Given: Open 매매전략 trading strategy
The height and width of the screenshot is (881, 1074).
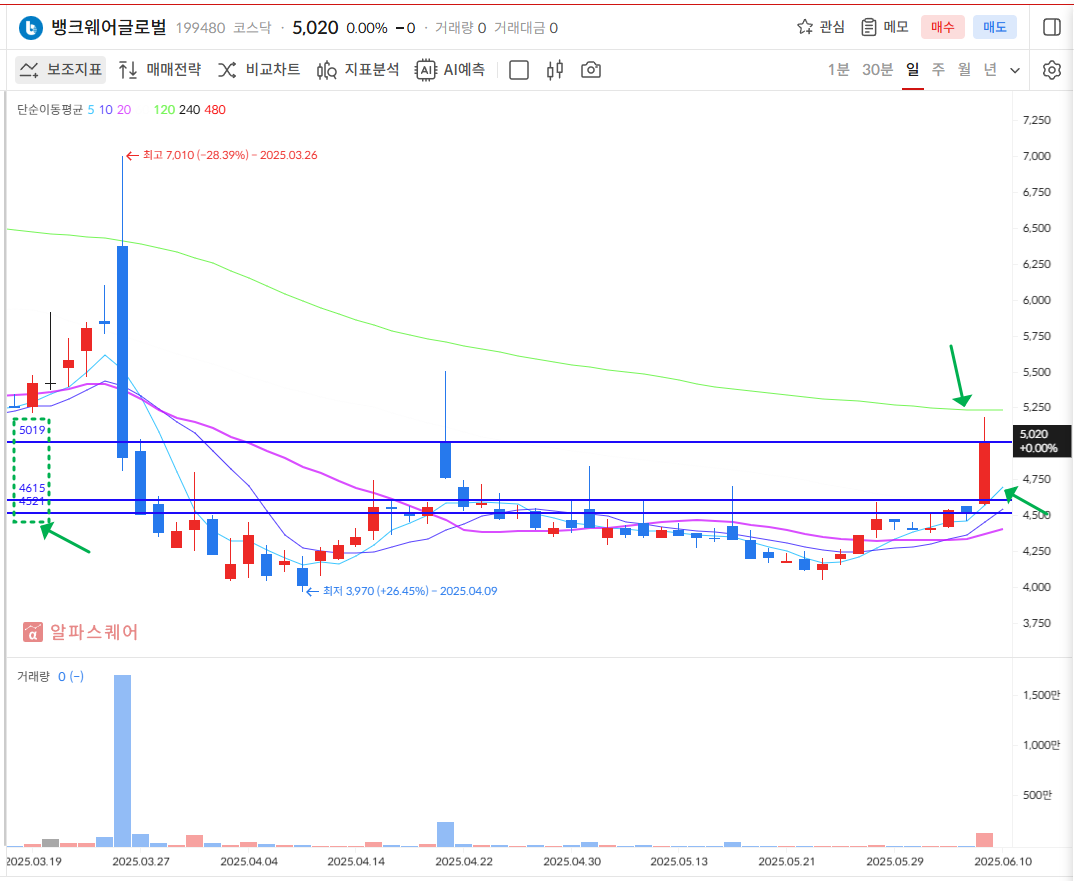Looking at the screenshot, I should [x=160, y=70].
